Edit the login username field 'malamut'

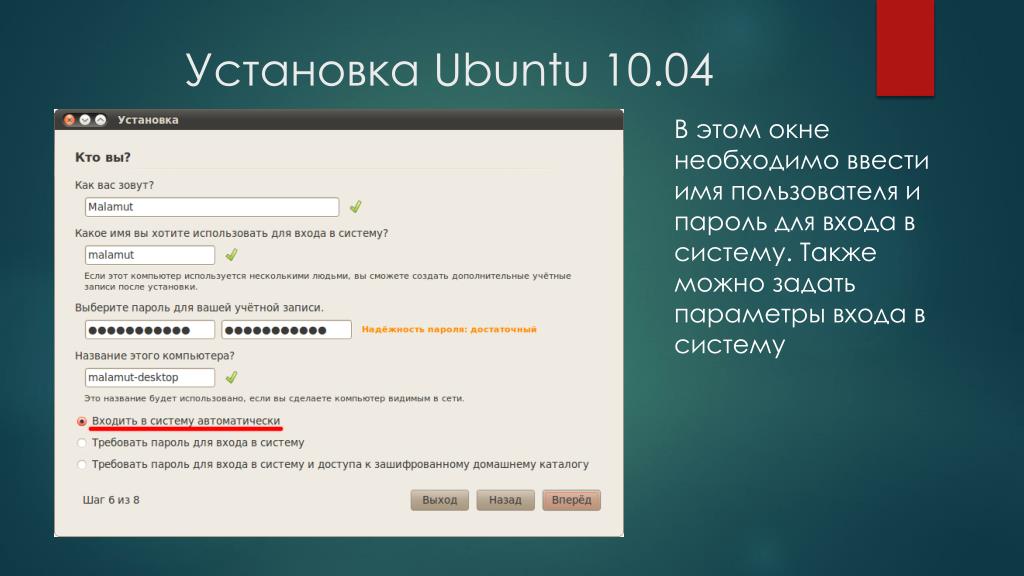[x=150, y=255]
